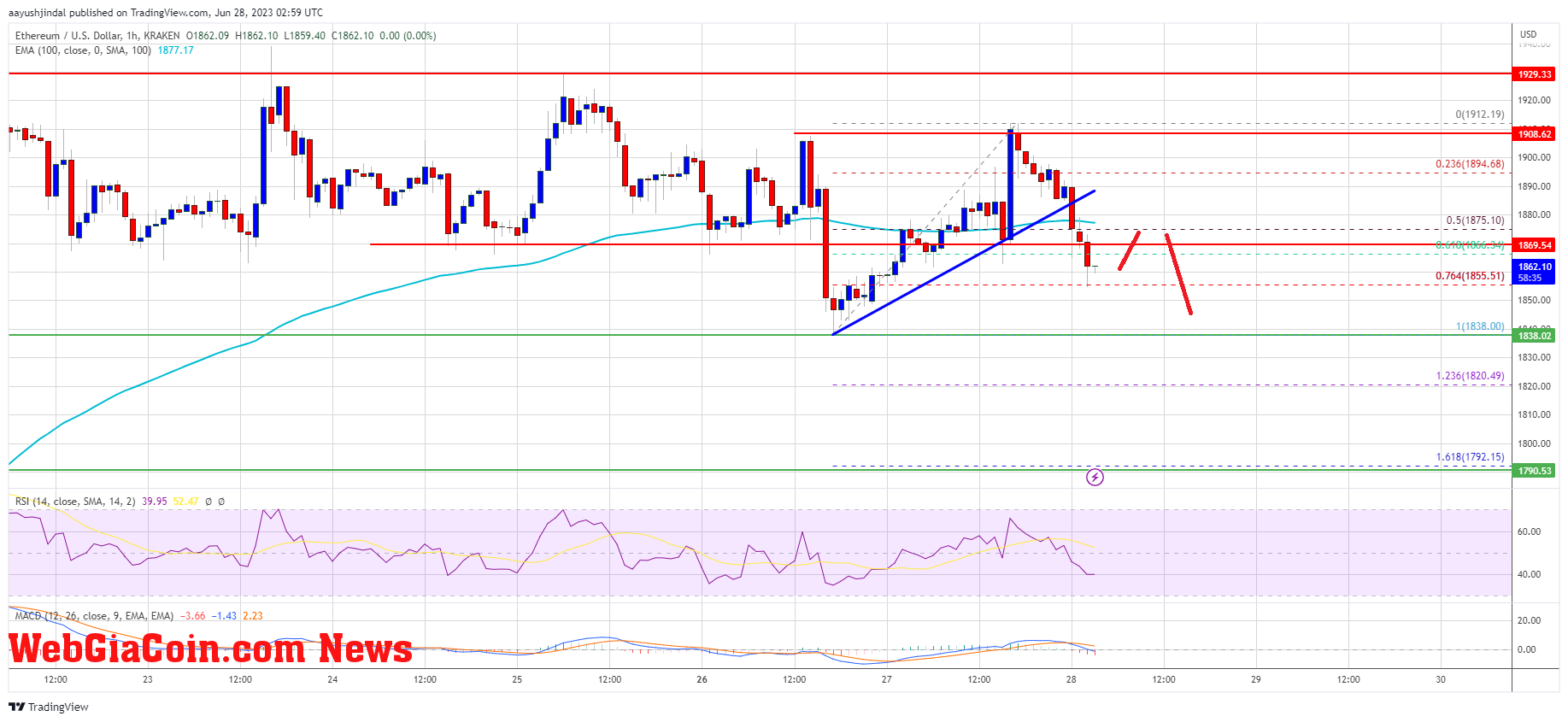The image size is (1568, 722).
Task: Click the MACD value -1.43
Action: [x=225, y=616]
